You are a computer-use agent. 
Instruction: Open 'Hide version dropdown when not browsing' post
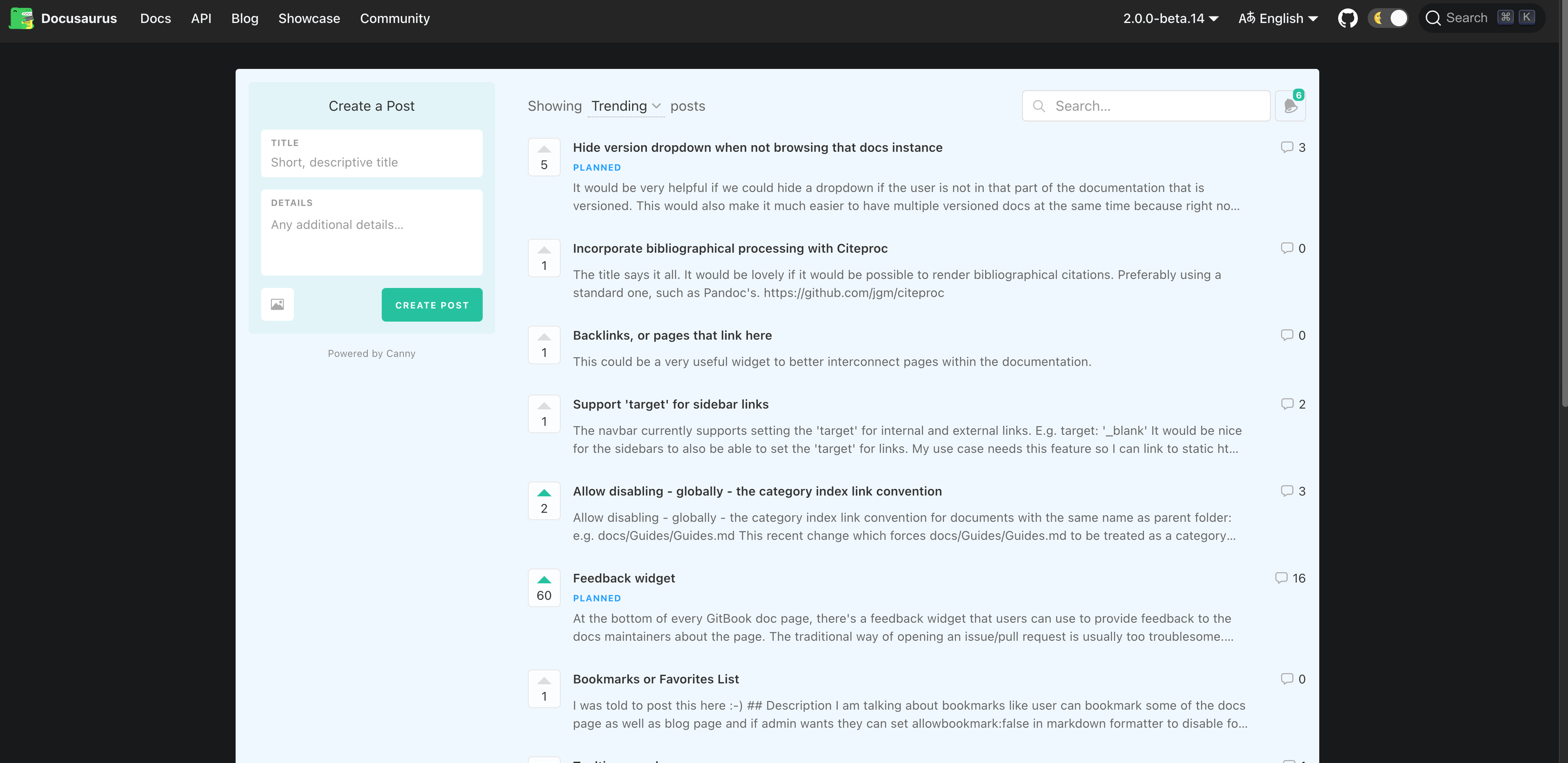point(758,147)
